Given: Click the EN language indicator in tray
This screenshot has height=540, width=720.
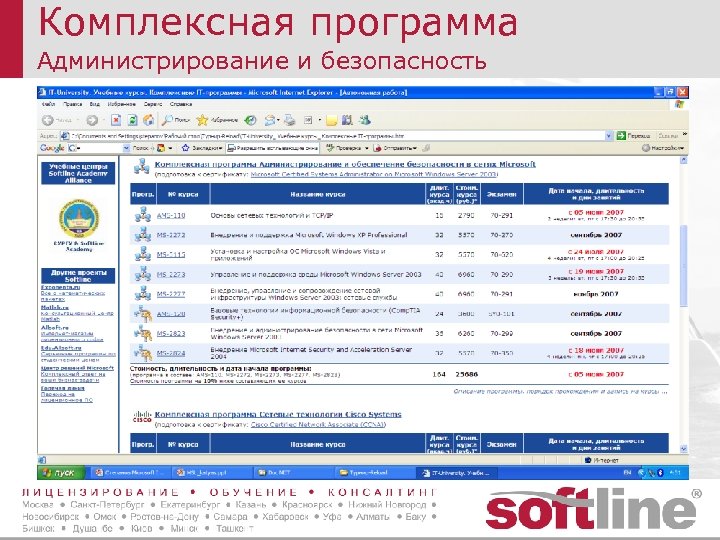Looking at the screenshot, I should pos(627,472).
